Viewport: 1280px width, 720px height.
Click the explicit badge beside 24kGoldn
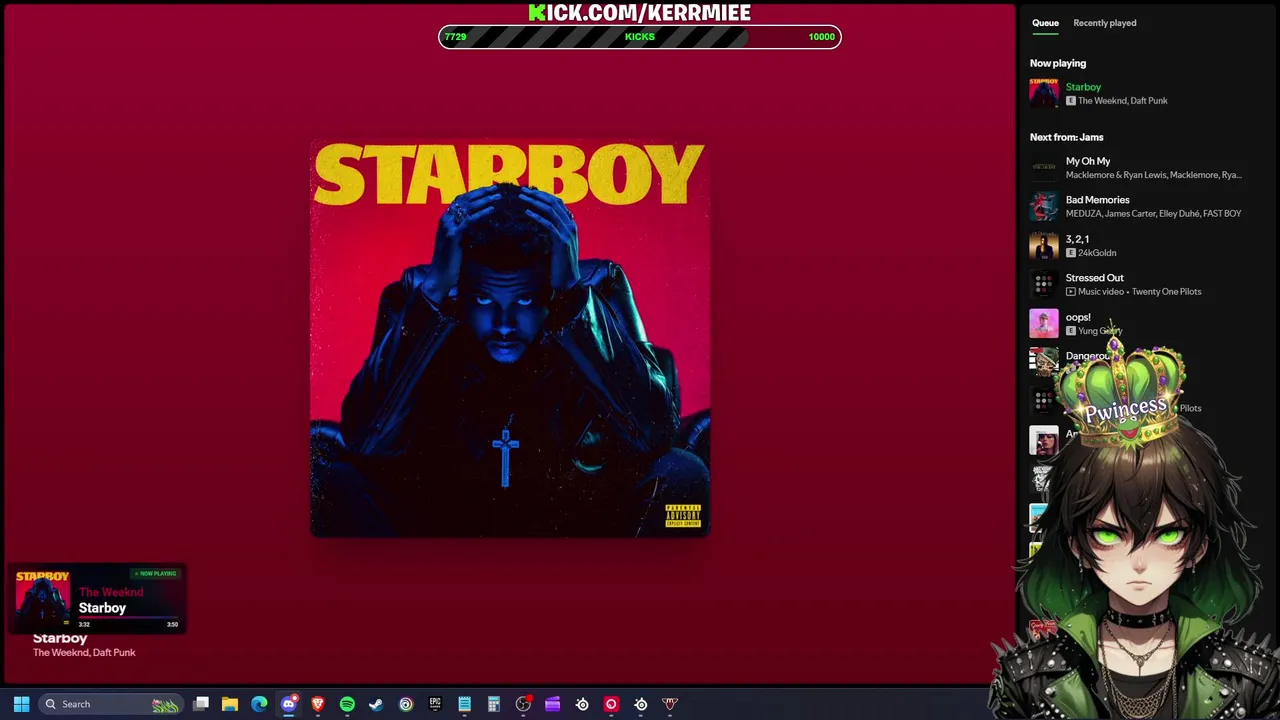1071,253
